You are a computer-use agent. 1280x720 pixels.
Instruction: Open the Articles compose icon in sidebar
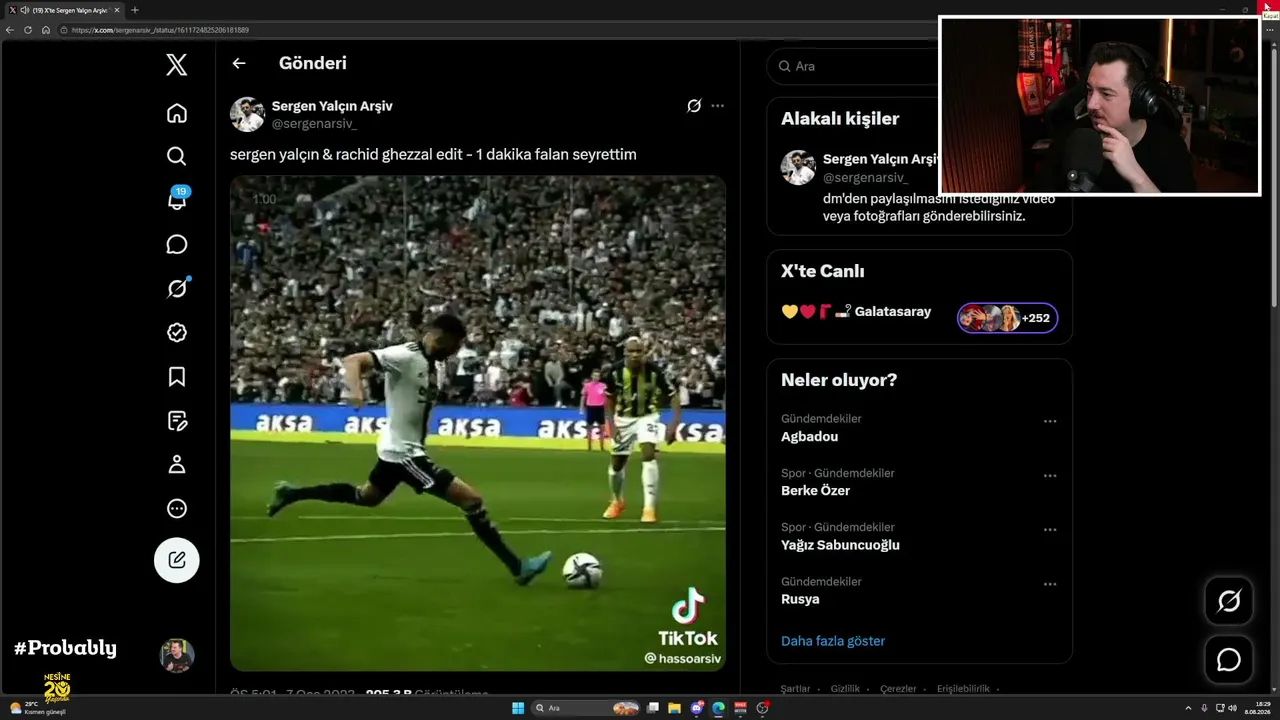[x=177, y=420]
